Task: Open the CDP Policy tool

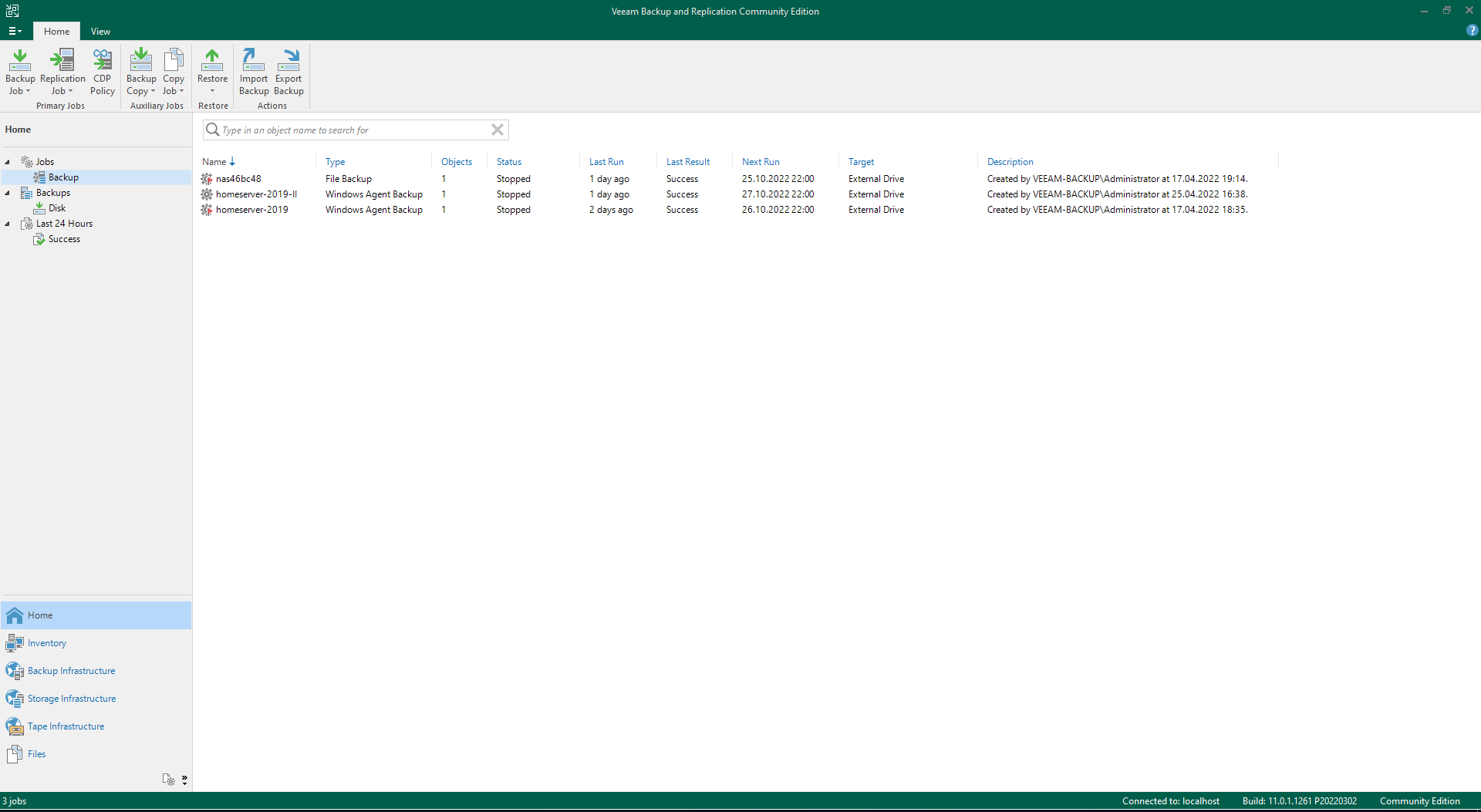Action: (x=102, y=72)
